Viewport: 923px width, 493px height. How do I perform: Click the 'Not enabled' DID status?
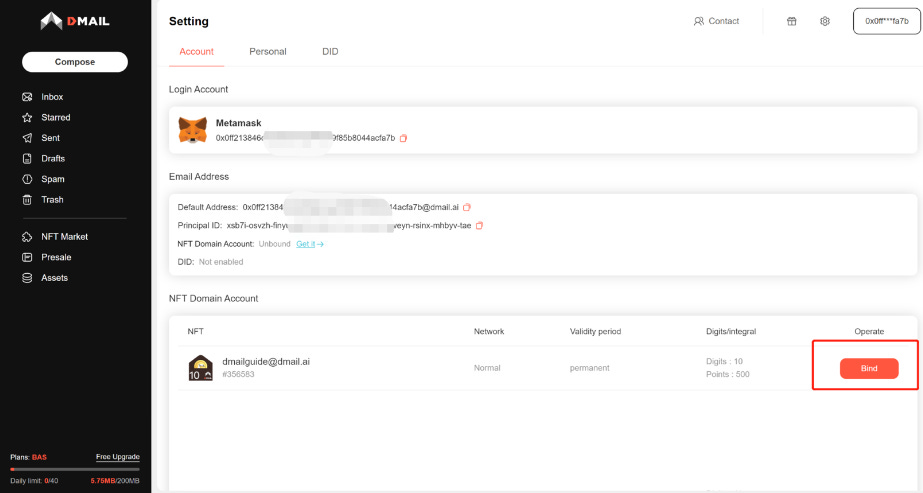[x=221, y=262]
